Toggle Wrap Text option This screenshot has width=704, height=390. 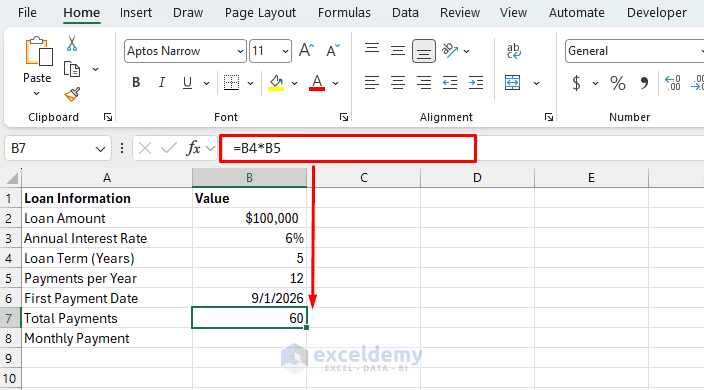tap(513, 50)
